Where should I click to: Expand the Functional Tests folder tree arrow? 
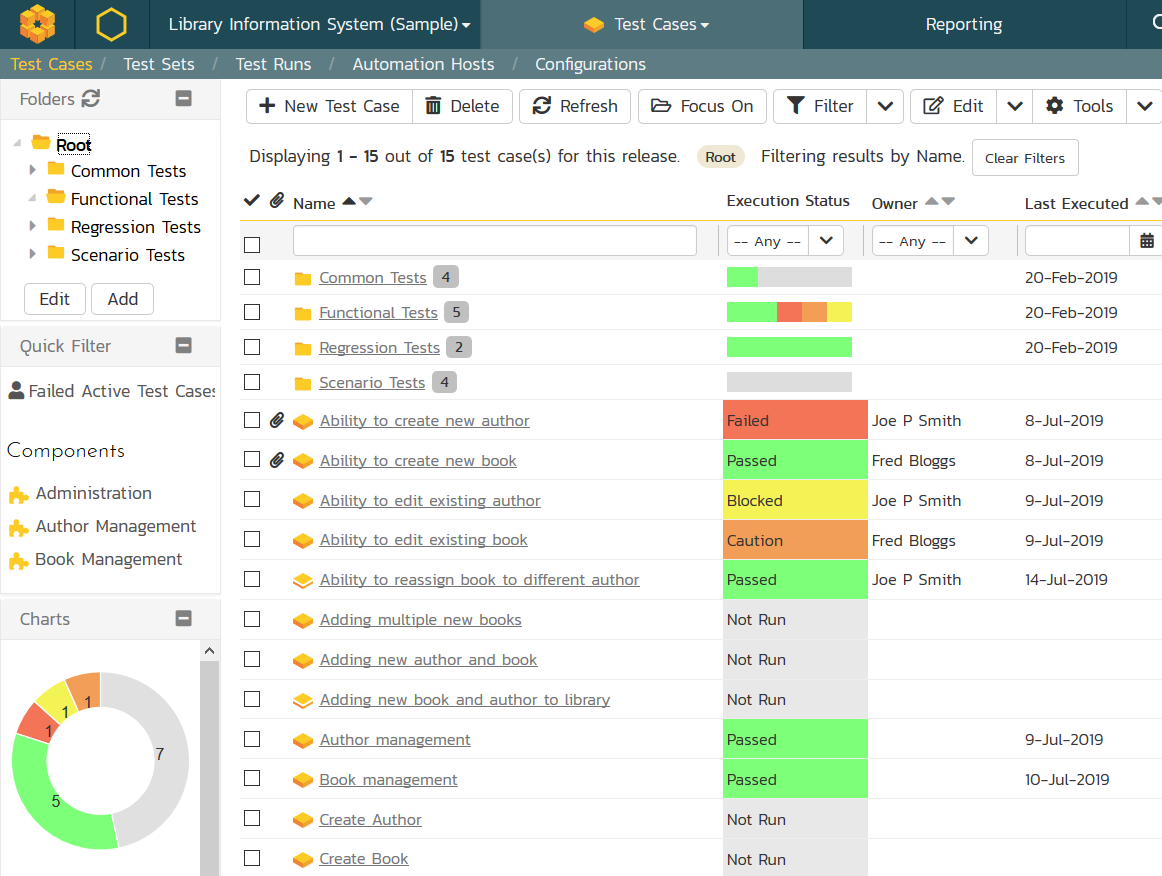pyautogui.click(x=32, y=198)
